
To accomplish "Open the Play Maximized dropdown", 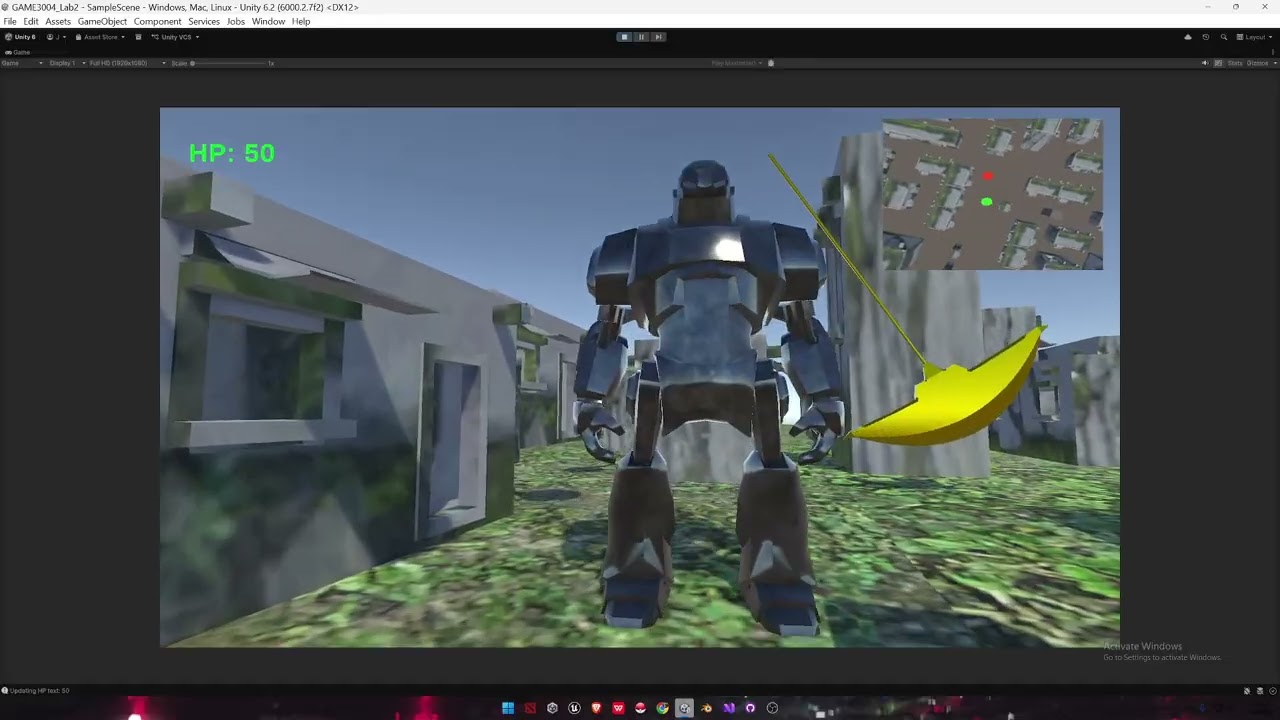I will click(x=737, y=63).
